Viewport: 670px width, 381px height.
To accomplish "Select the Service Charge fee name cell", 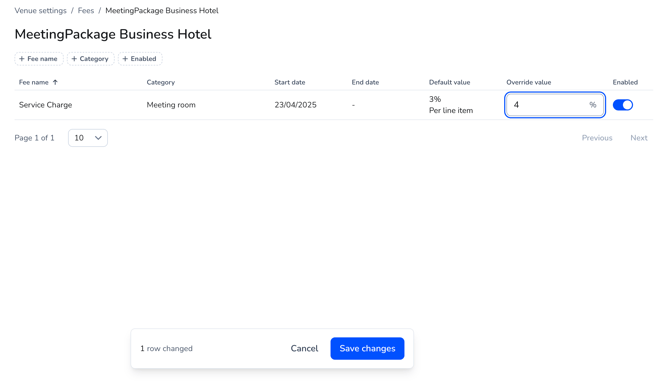I will 45,105.
